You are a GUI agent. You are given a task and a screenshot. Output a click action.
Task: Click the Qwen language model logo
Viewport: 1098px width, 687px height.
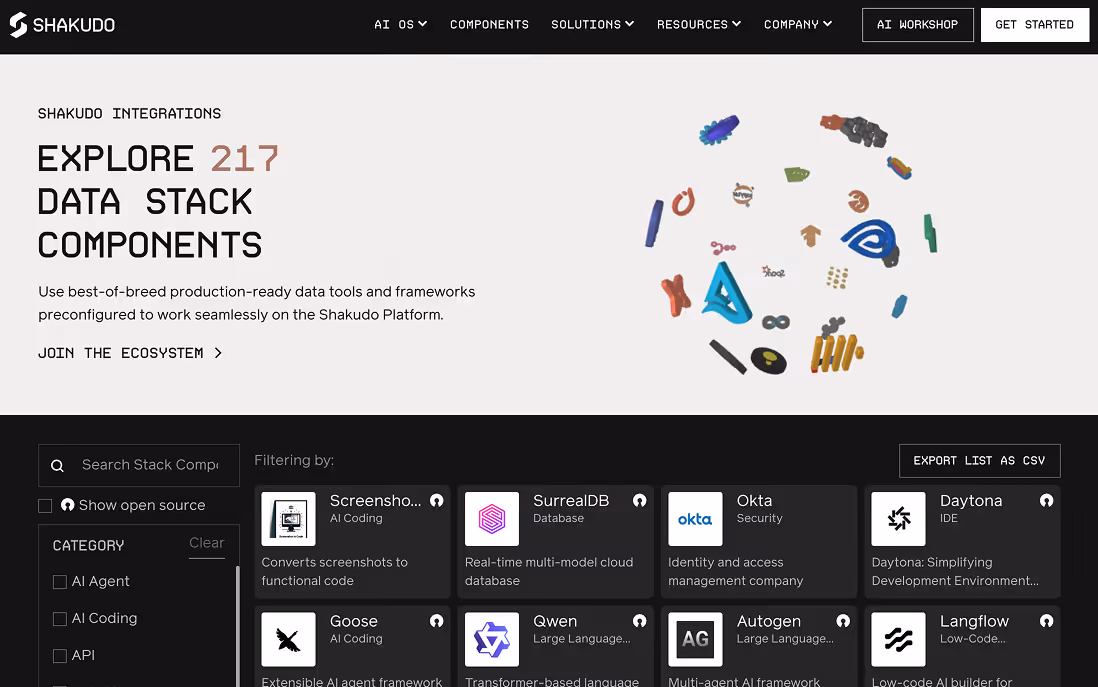coord(491,639)
